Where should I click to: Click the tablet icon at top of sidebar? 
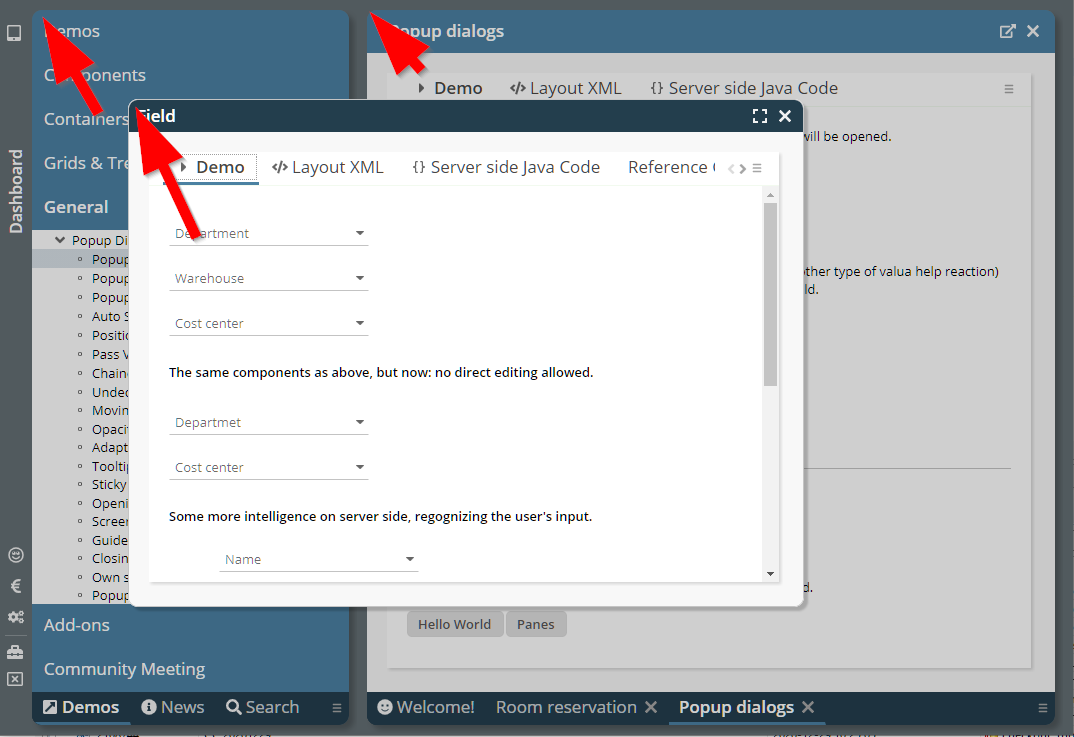click(x=14, y=33)
